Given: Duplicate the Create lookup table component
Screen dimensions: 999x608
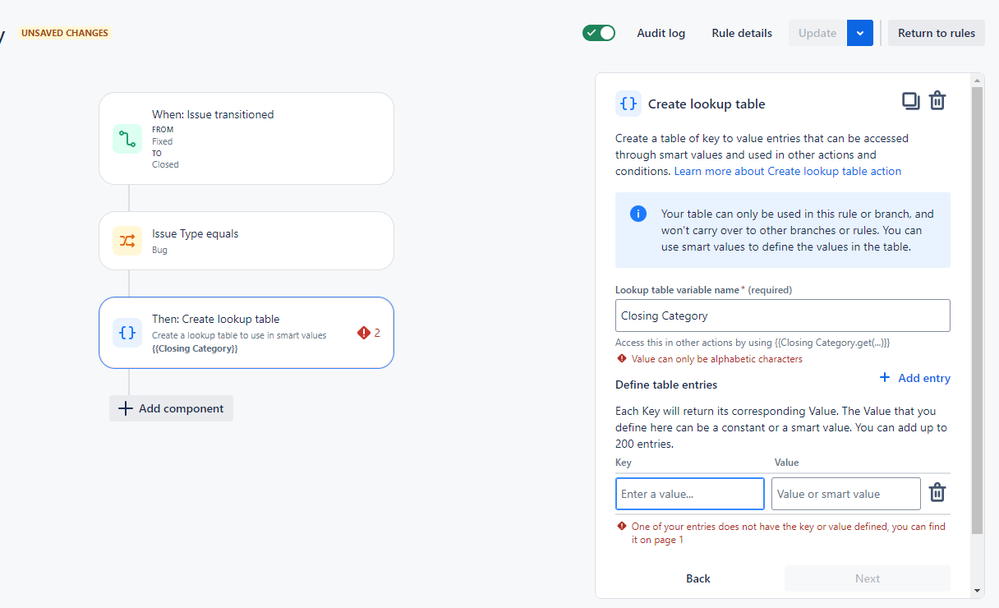Looking at the screenshot, I should [910, 101].
